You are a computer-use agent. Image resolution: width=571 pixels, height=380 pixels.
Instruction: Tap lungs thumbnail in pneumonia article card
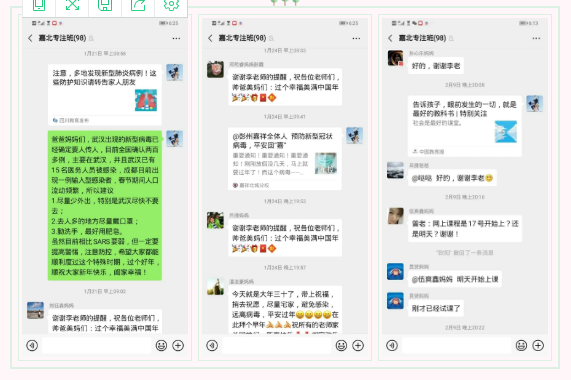click(x=146, y=100)
